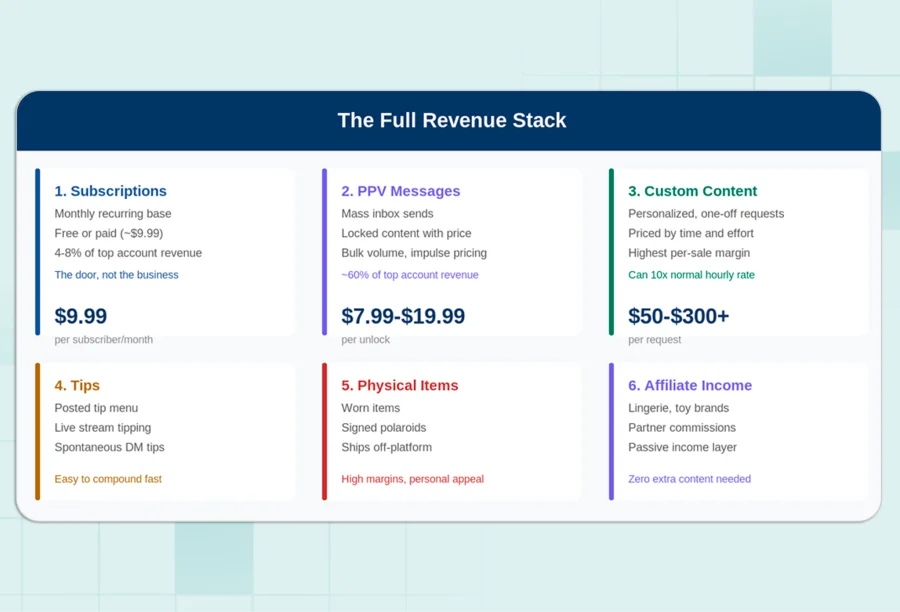Click 'per unlock' caption
This screenshot has height=612, width=900.
pos(366,340)
